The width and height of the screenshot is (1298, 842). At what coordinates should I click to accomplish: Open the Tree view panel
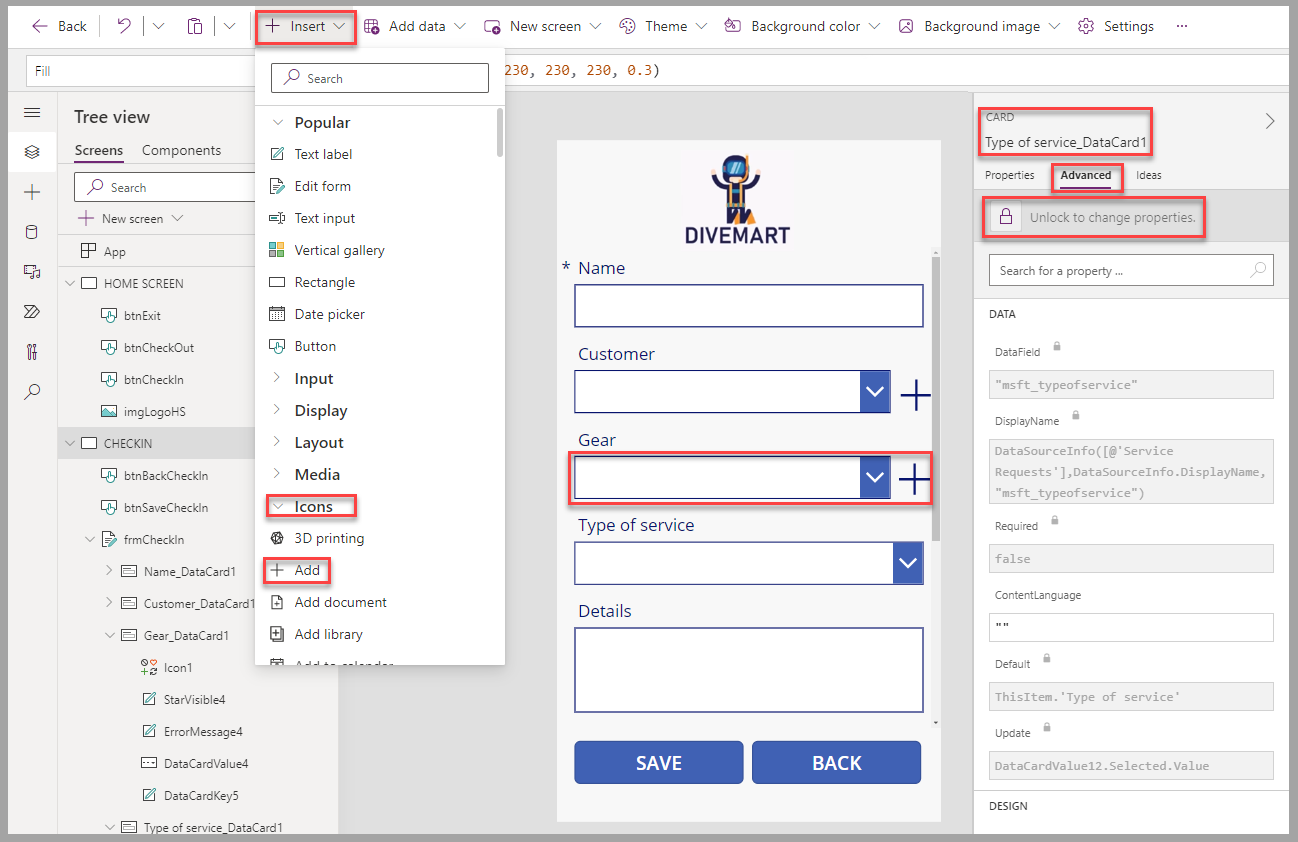[x=31, y=153]
